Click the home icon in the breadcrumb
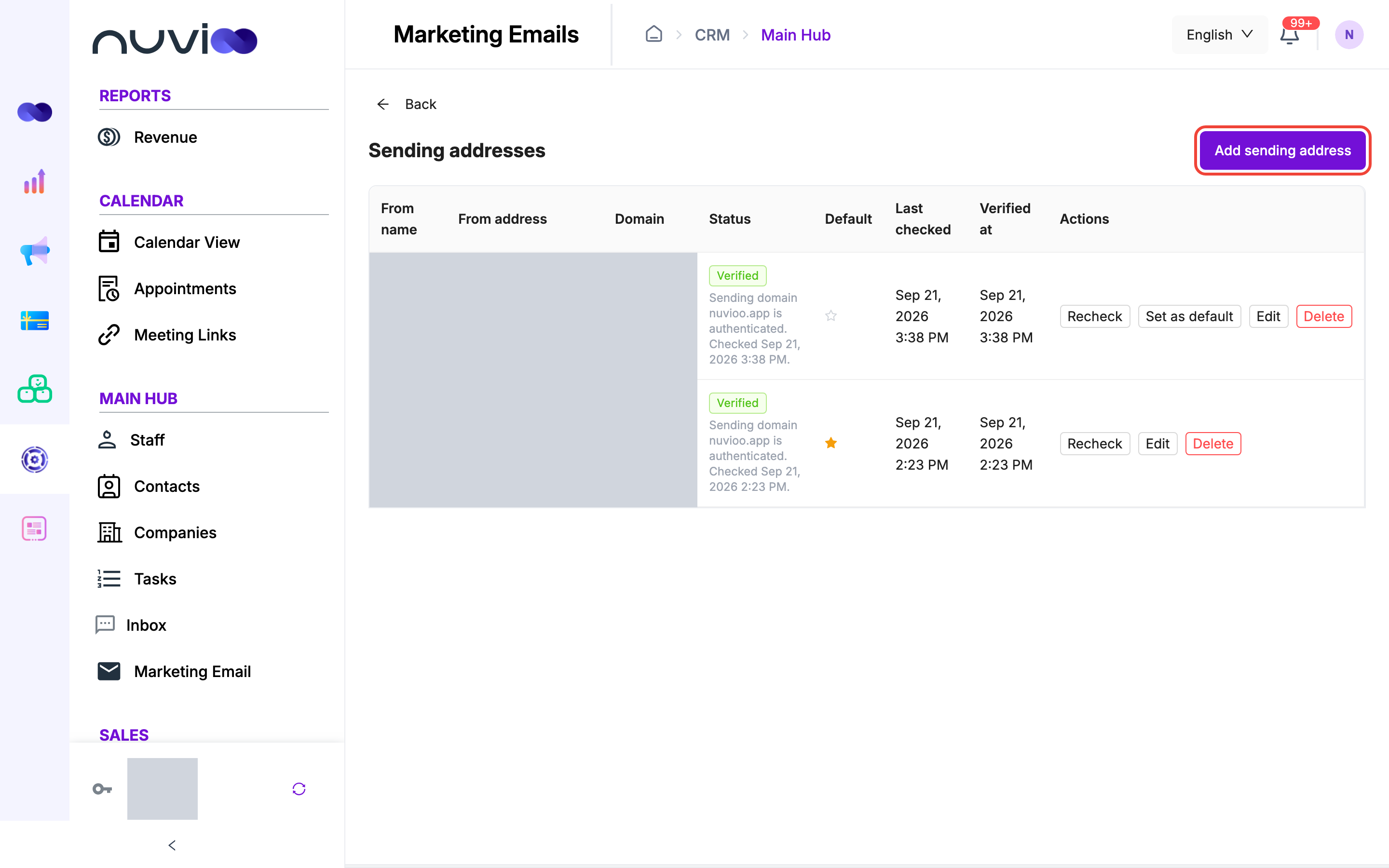Viewport: 1389px width, 868px height. [654, 34]
